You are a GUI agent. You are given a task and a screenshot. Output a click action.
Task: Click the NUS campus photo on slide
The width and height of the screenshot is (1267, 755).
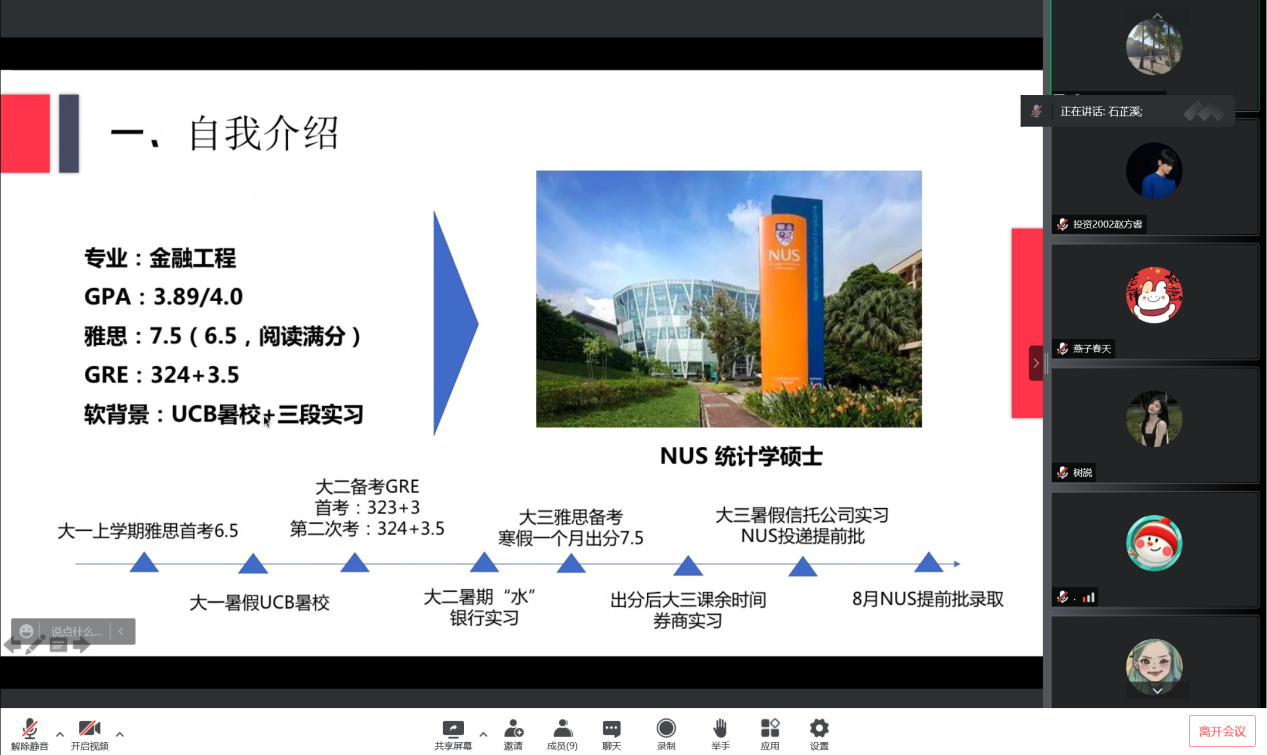point(729,299)
